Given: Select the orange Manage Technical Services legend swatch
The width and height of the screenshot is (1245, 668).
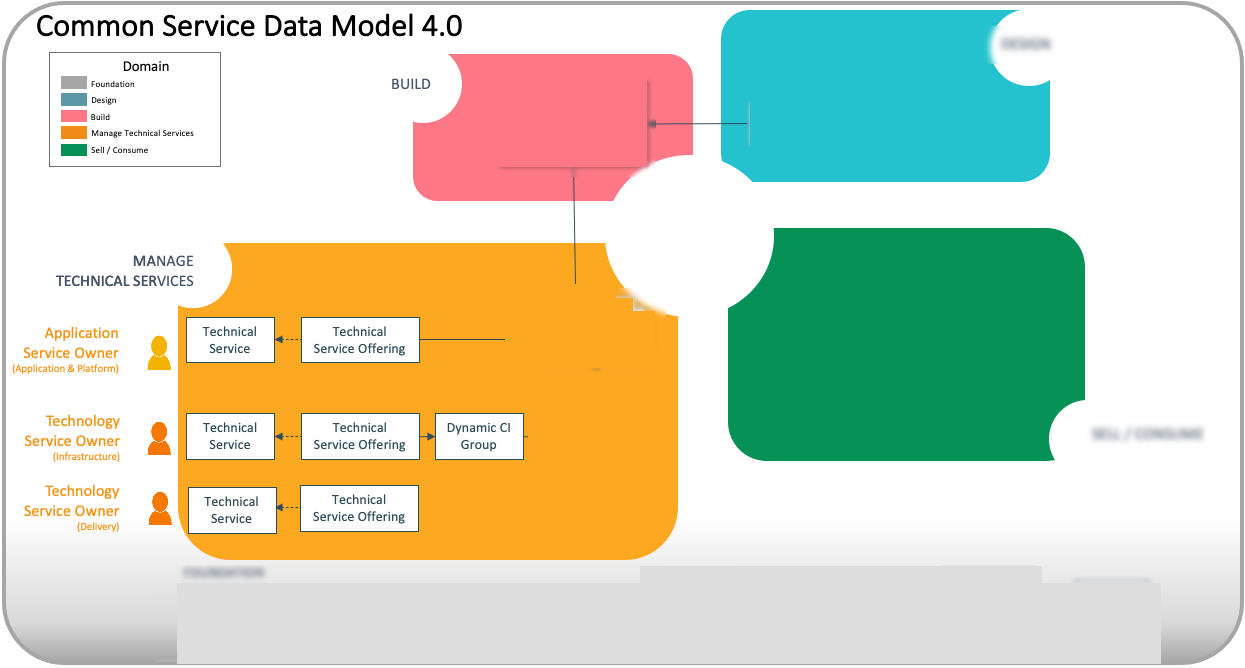Looking at the screenshot, I should (74, 133).
